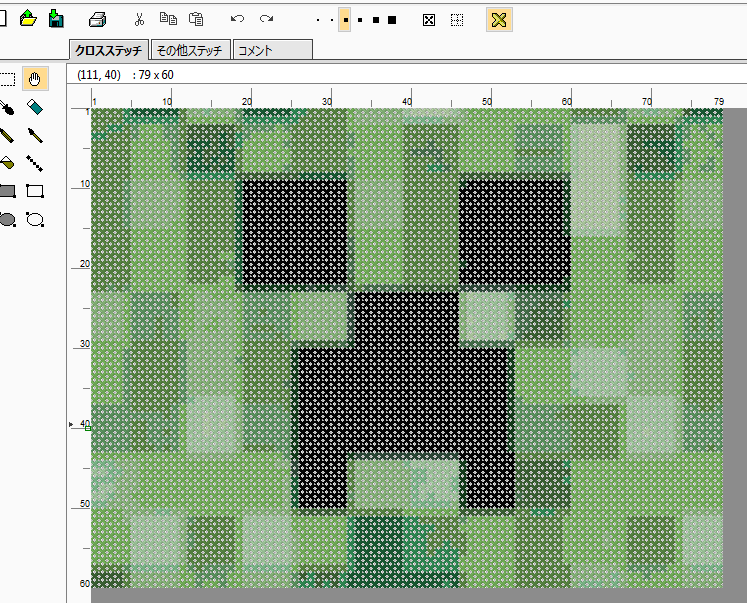Image resolution: width=747 pixels, height=603 pixels.
Task: Select the paint bucket fill tool
Action: [x=7, y=163]
